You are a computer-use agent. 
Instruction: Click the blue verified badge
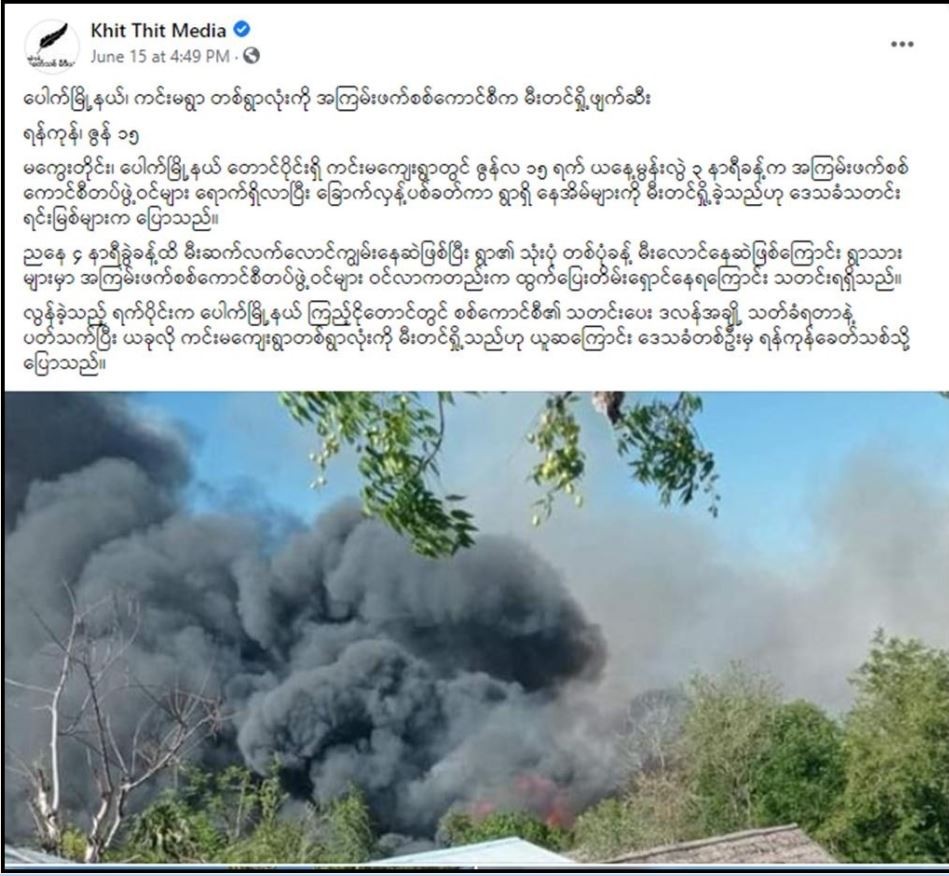pos(241,30)
